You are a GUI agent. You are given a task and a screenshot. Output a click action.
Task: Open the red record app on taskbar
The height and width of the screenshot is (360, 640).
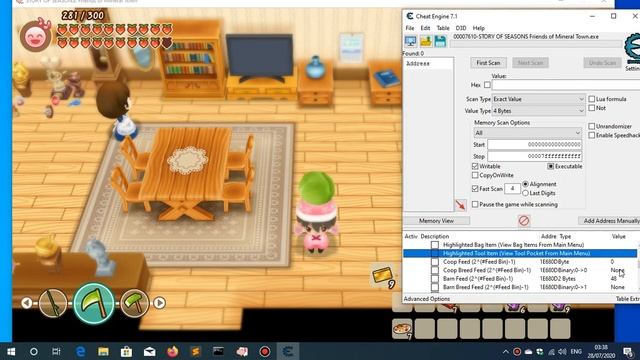click(265, 351)
